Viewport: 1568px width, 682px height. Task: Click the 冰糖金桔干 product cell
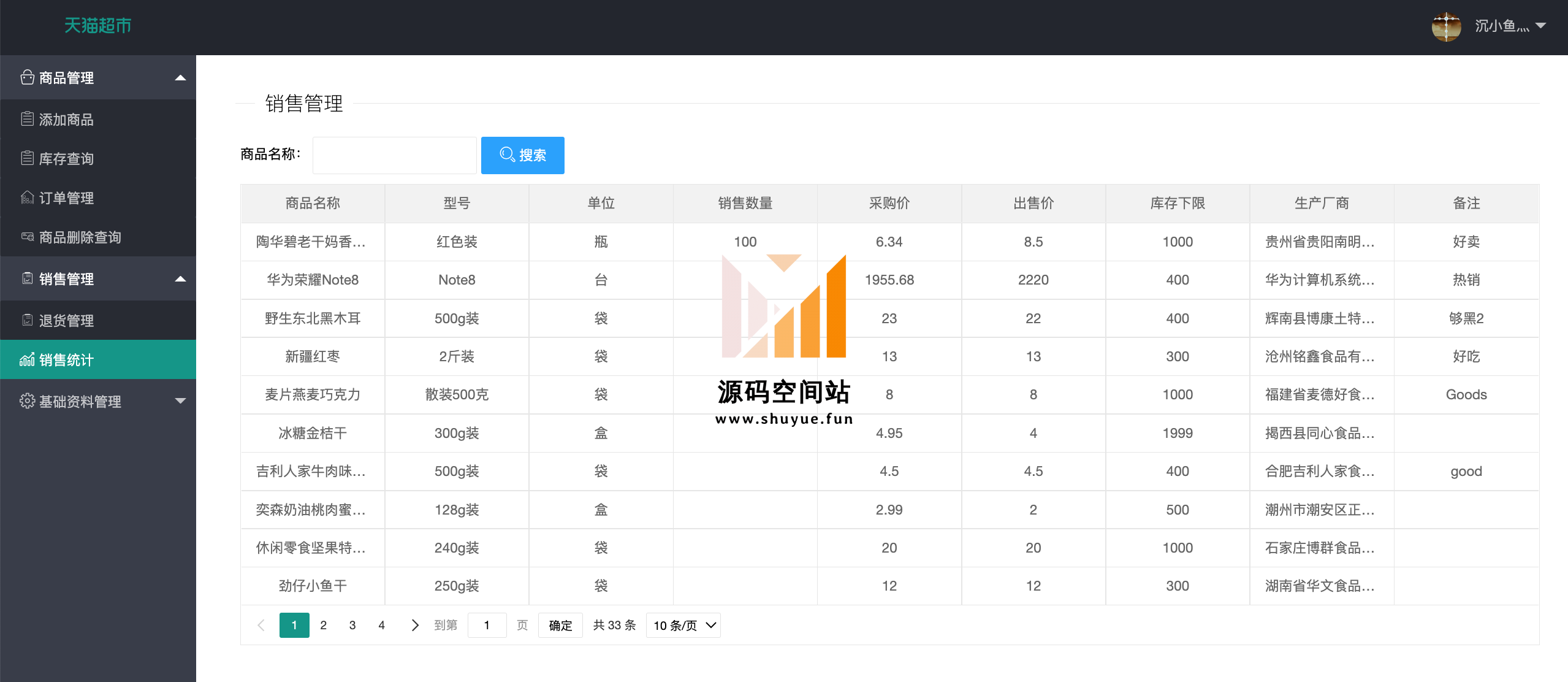[x=313, y=433]
